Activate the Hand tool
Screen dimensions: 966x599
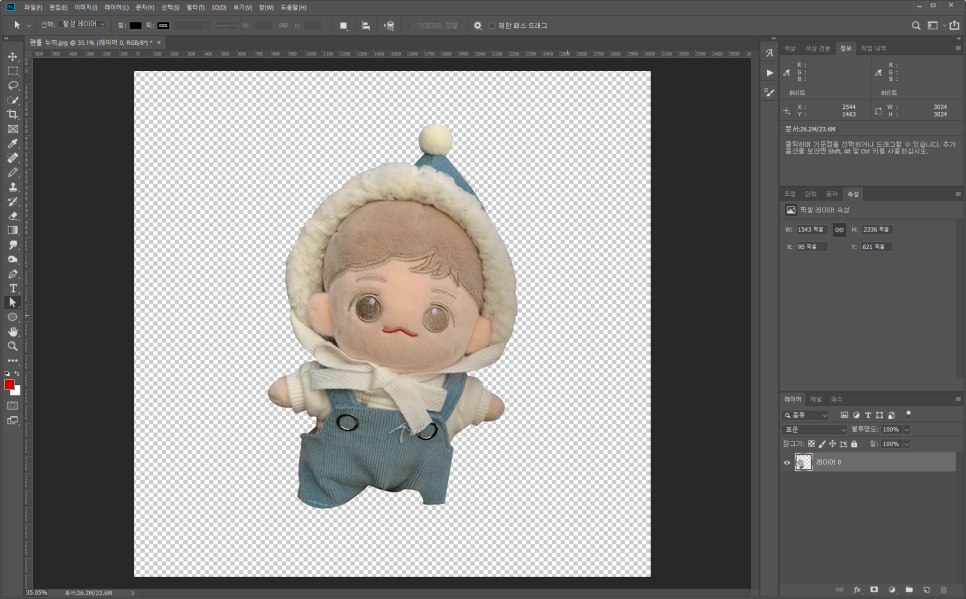(13, 331)
